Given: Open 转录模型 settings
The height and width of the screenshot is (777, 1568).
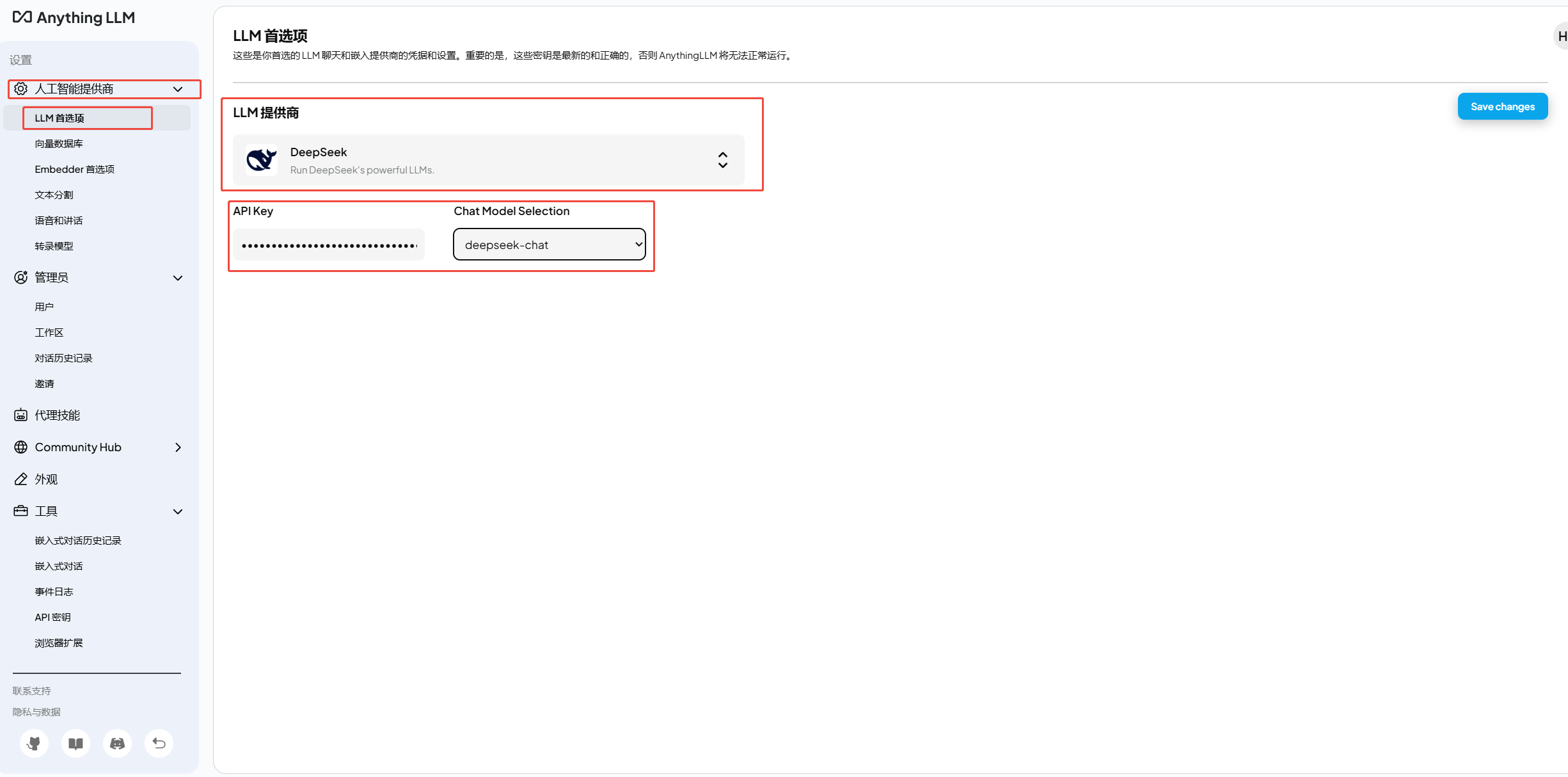Looking at the screenshot, I should click(54, 246).
